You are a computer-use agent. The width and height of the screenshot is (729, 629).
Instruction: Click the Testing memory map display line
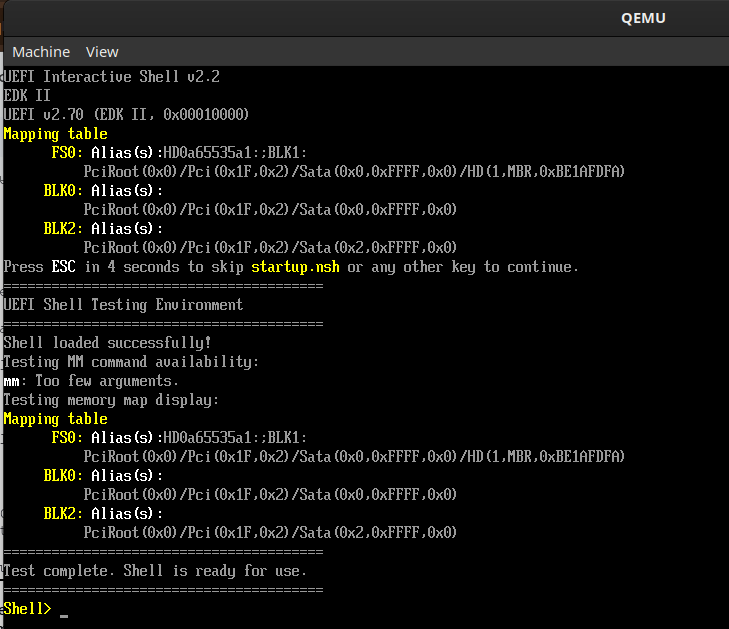click(x=111, y=400)
